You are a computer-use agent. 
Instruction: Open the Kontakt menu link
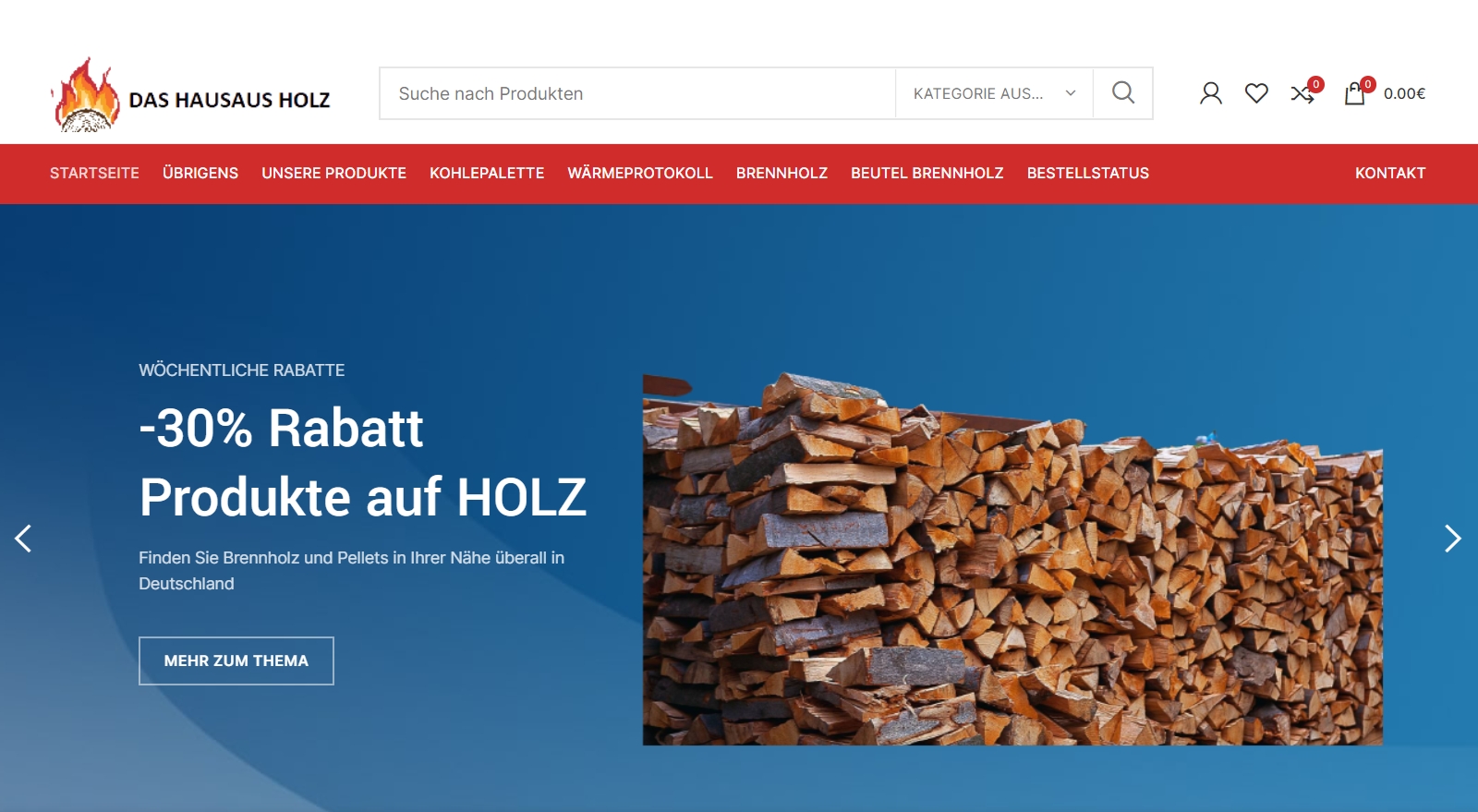tap(1390, 174)
